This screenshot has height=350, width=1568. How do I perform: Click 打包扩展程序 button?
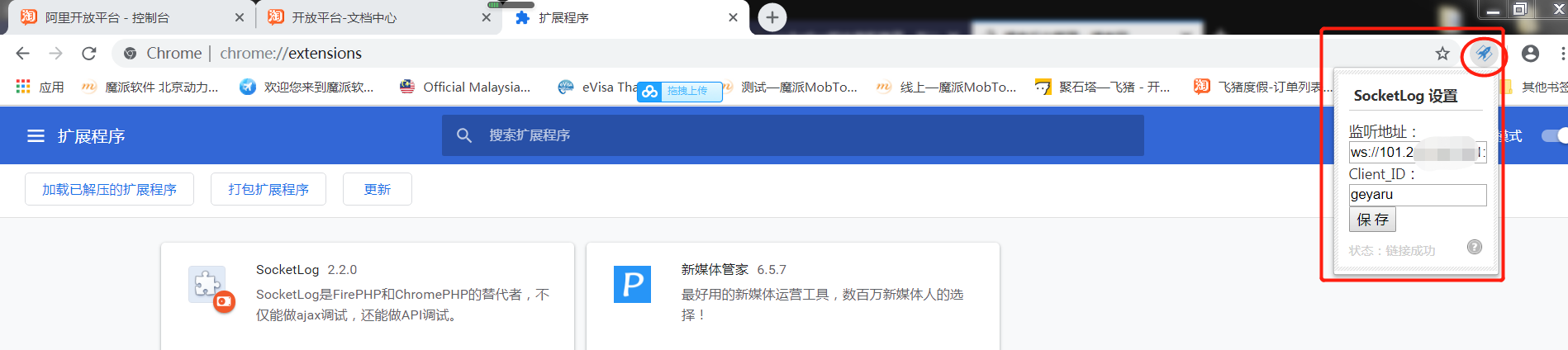268,189
